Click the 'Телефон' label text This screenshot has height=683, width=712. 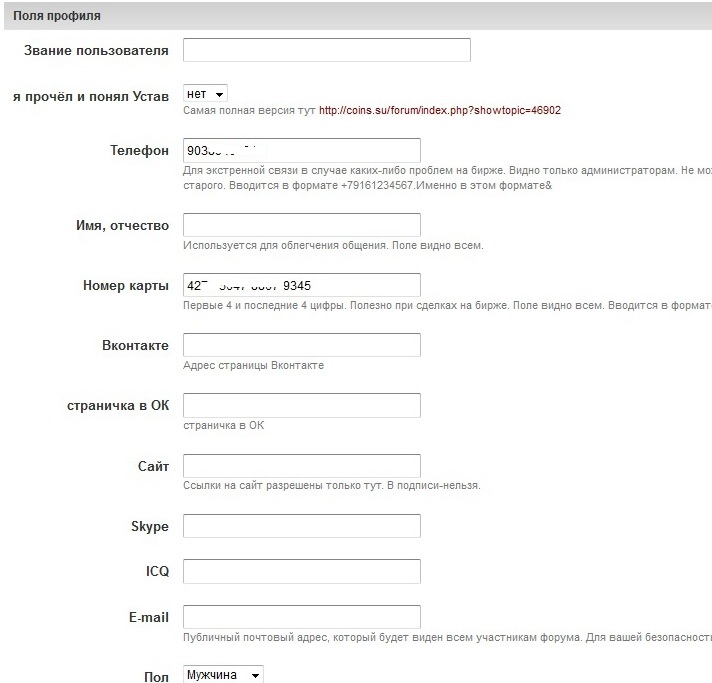click(139, 150)
